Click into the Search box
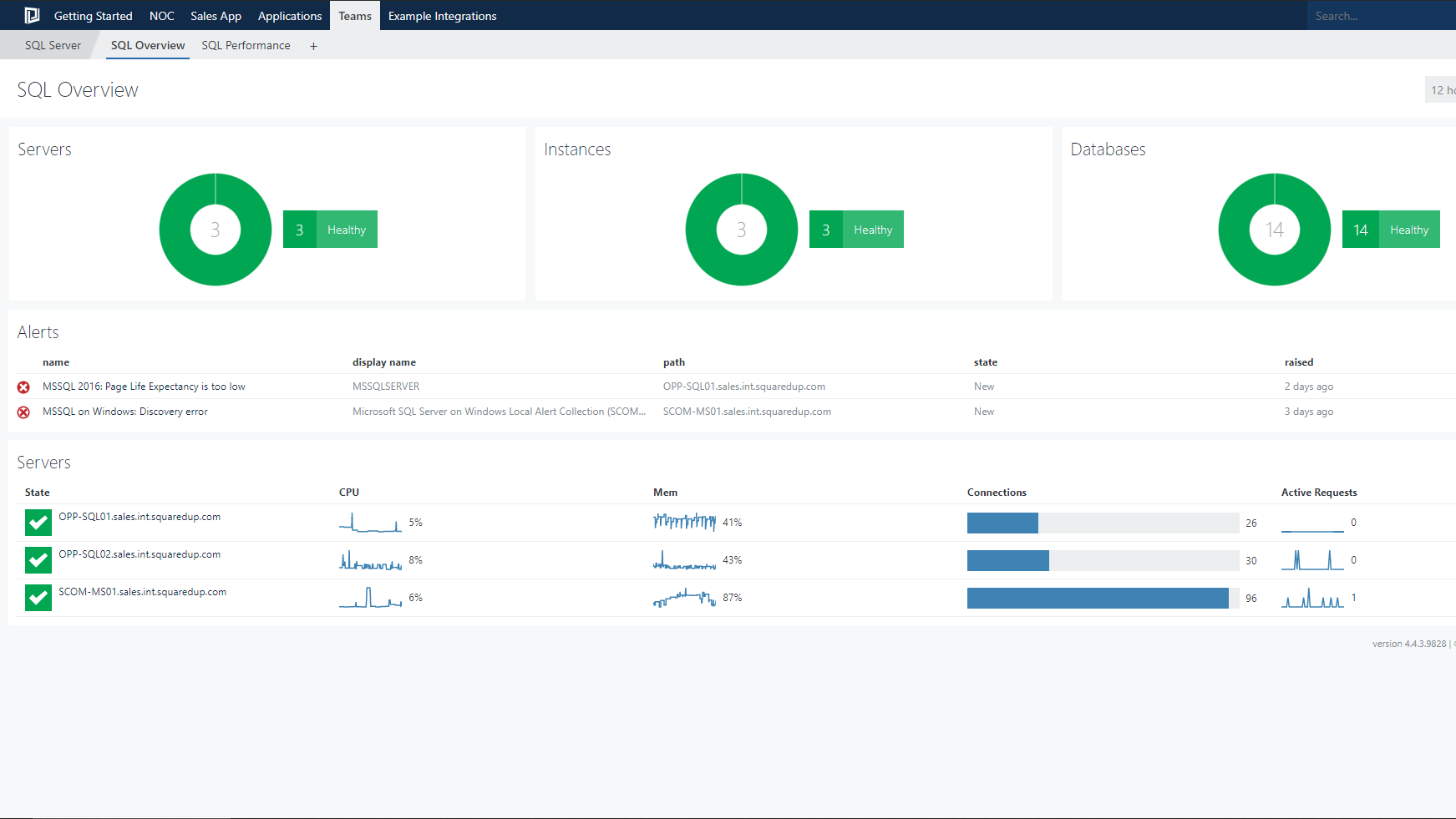This screenshot has width=1456, height=819. point(1378,16)
